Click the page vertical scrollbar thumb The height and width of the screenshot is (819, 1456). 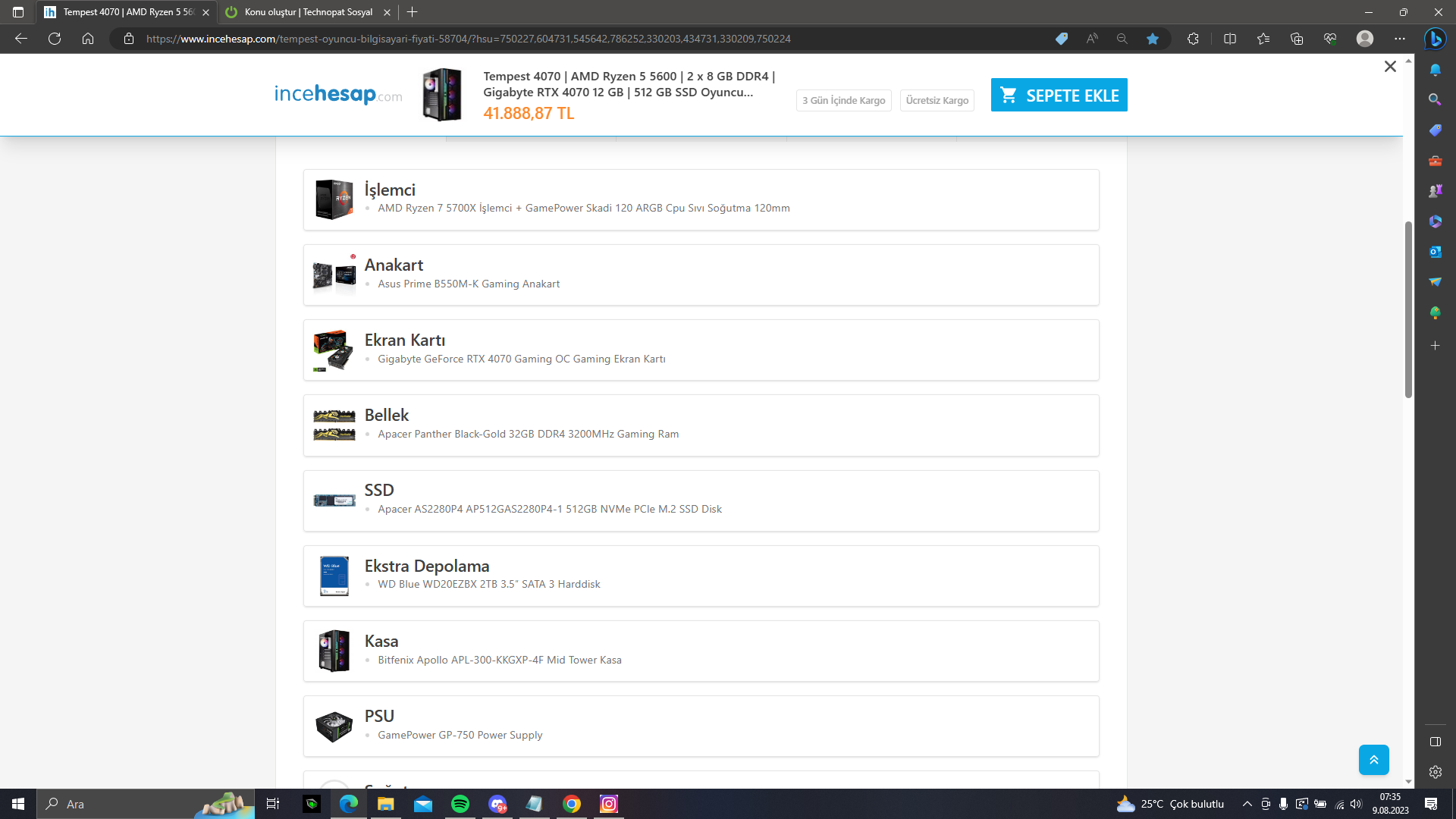click(1408, 311)
